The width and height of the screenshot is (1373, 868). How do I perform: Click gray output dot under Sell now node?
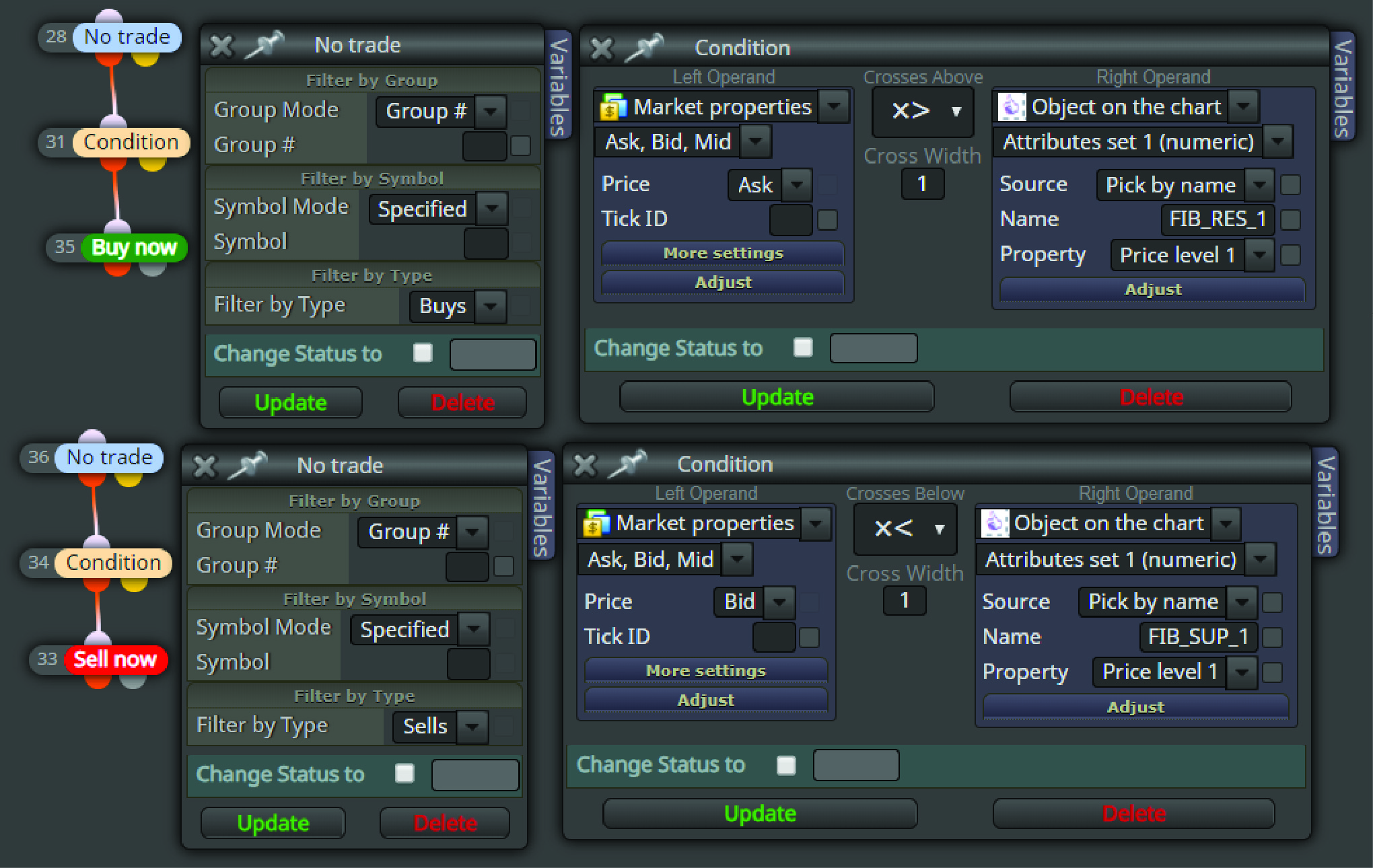133,681
